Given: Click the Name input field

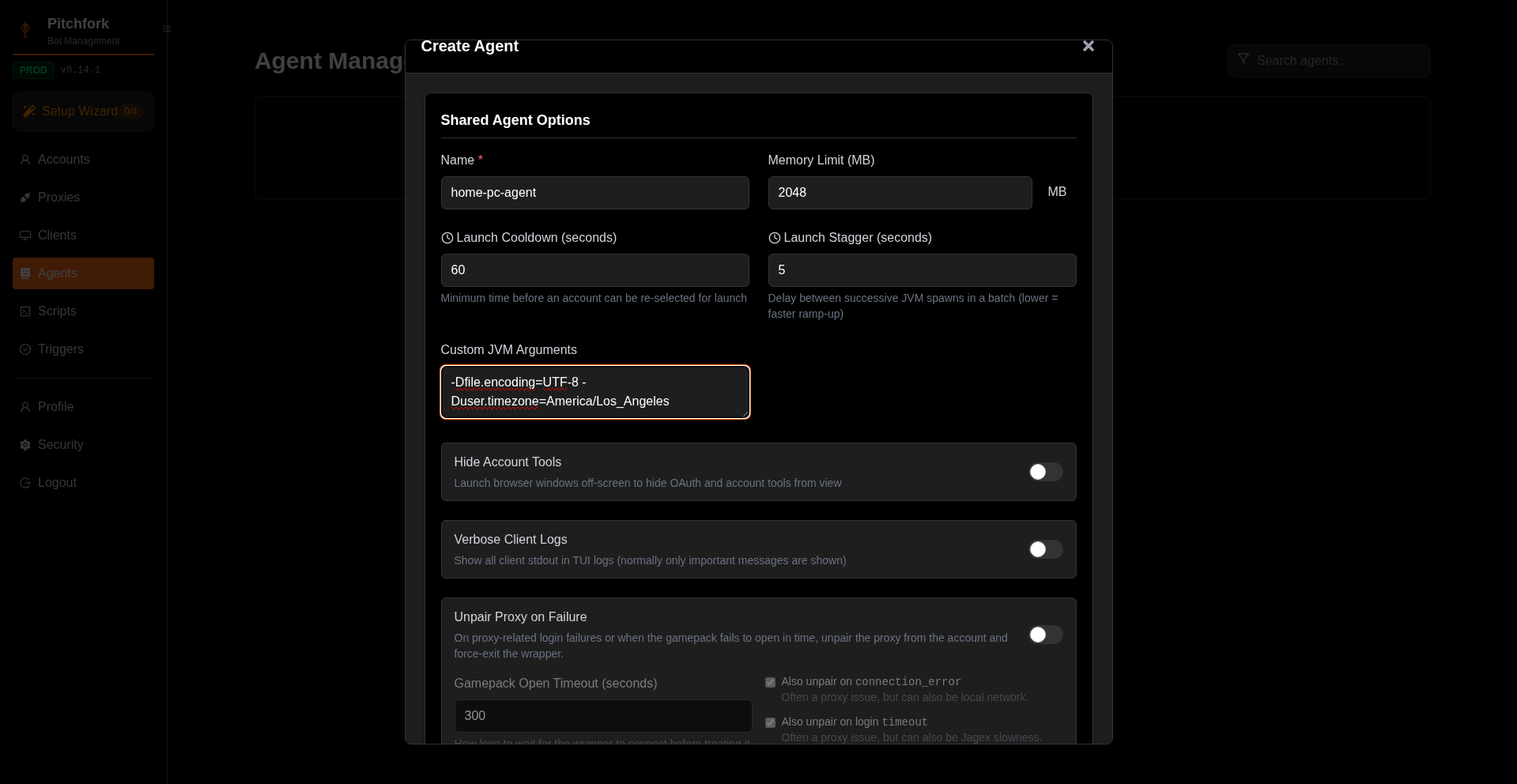Looking at the screenshot, I should (x=594, y=193).
